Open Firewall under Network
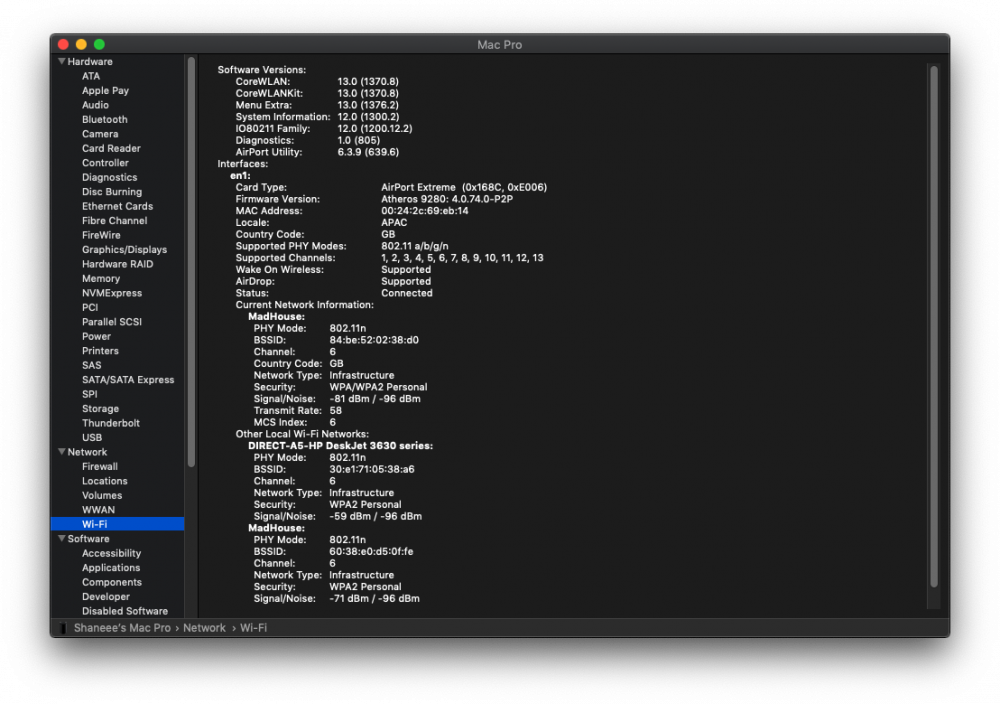Screen dimensions: 1000x704 pos(99,466)
